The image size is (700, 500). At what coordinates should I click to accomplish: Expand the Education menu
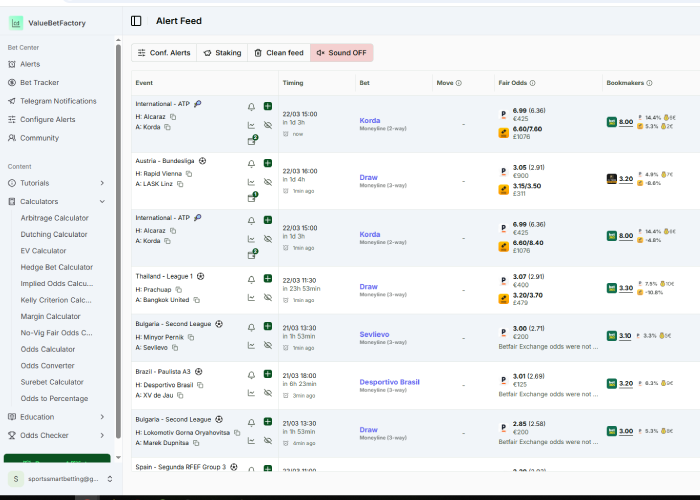click(57, 417)
